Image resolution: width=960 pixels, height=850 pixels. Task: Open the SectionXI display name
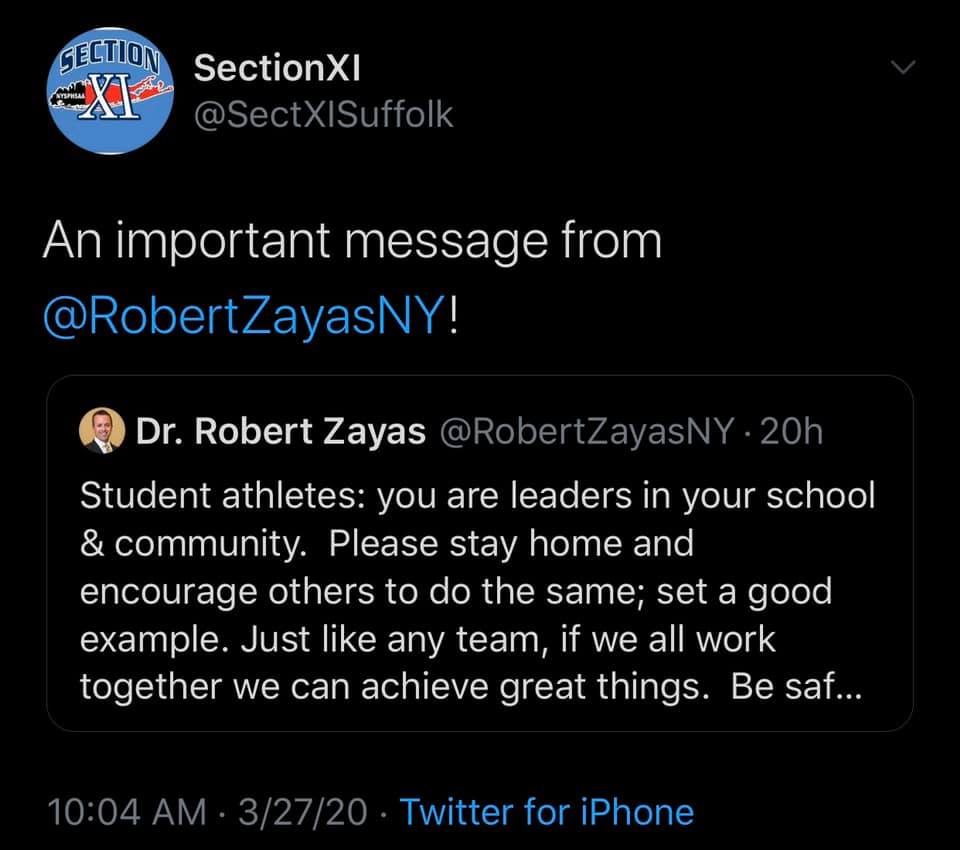277,69
